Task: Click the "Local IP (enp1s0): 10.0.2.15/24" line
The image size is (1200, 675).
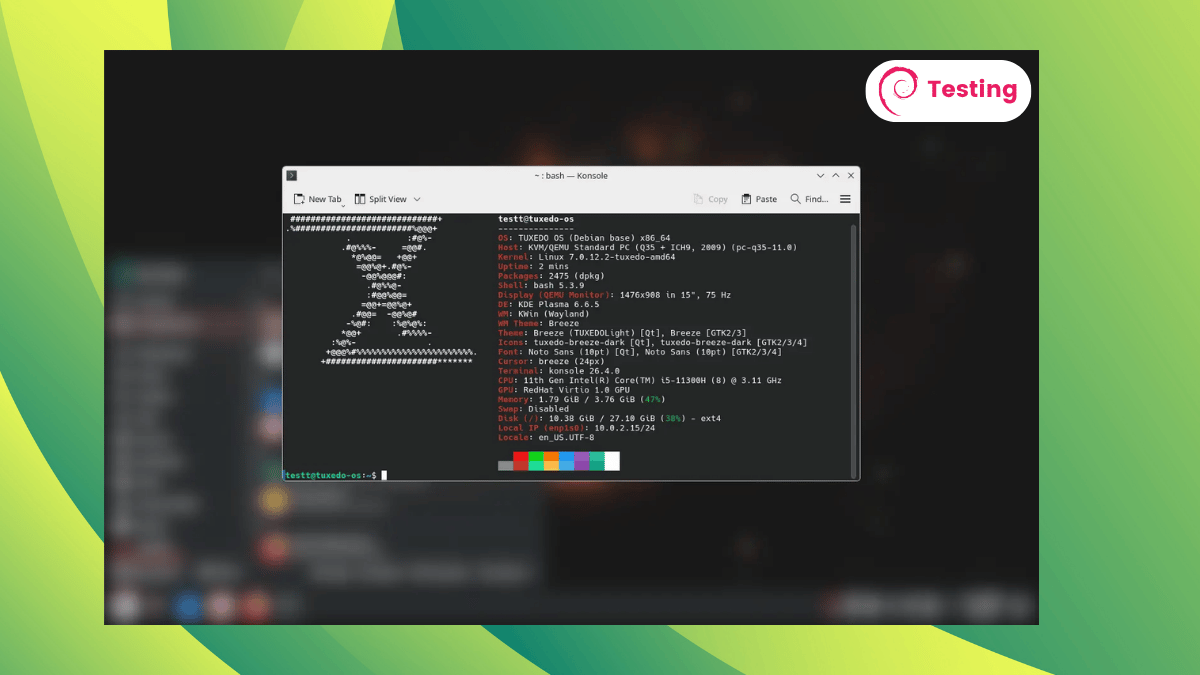Action: pyautogui.click(x=576, y=428)
